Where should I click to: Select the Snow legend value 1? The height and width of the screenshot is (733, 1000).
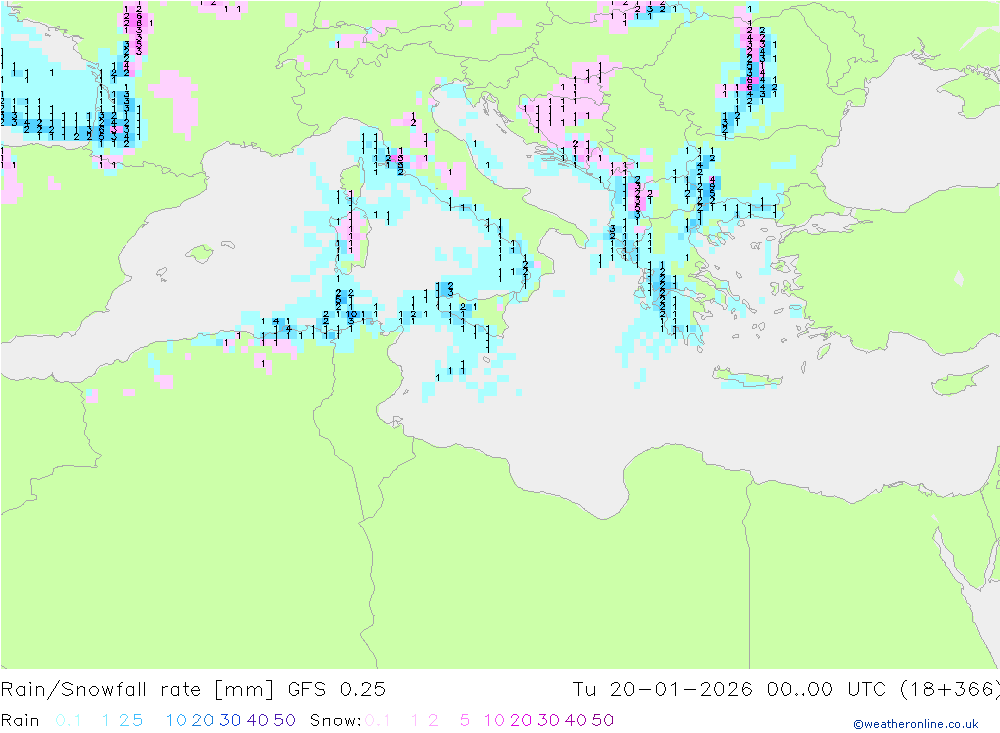415,720
